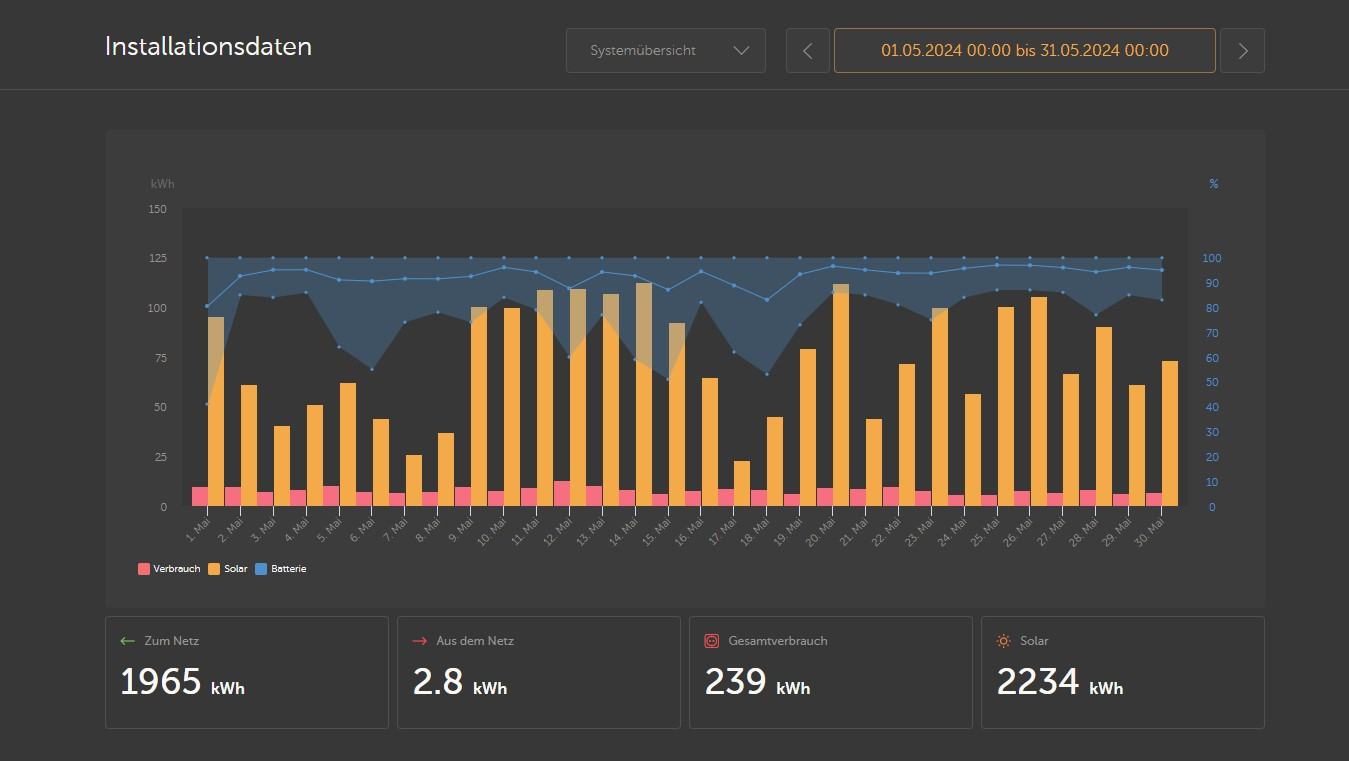The width and height of the screenshot is (1349, 761).
Task: Click the Installationsdaten heading
Action: coord(208,47)
